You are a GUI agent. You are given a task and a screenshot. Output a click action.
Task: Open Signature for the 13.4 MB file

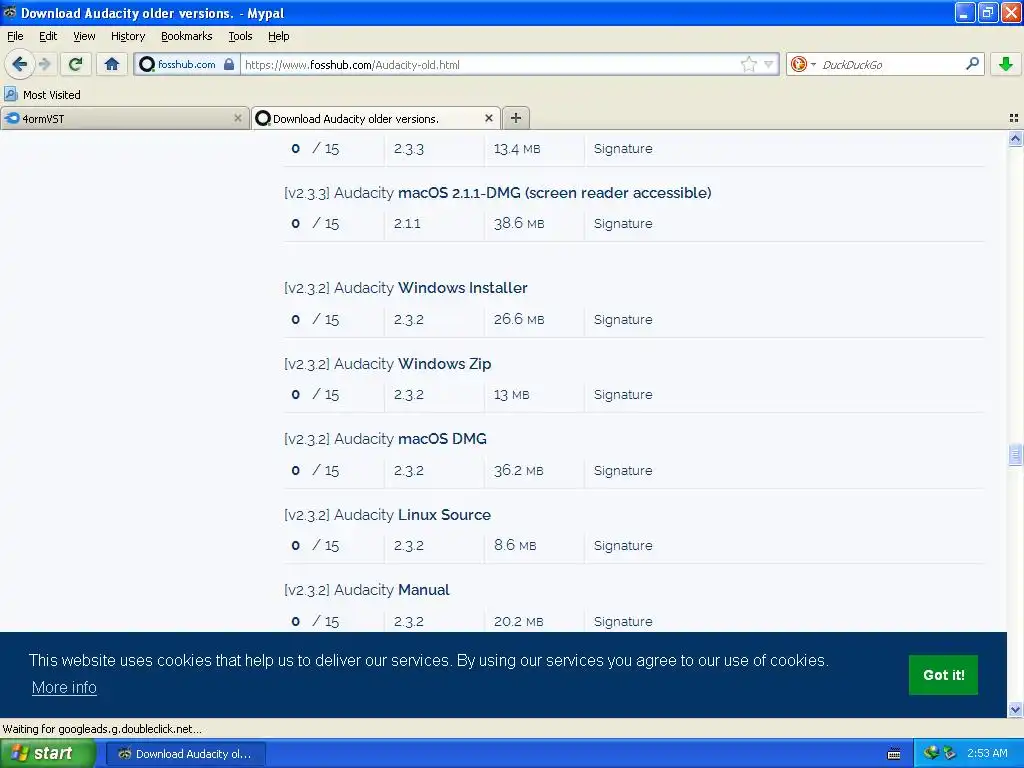point(623,149)
